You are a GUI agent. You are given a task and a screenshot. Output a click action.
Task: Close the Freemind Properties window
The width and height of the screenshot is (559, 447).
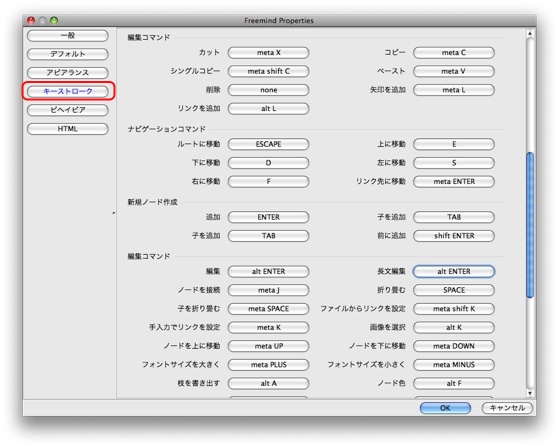(x=31, y=20)
